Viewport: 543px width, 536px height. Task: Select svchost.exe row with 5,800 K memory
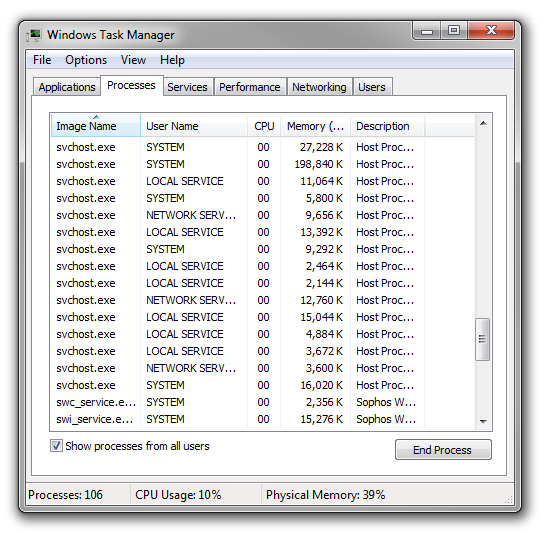point(262,198)
